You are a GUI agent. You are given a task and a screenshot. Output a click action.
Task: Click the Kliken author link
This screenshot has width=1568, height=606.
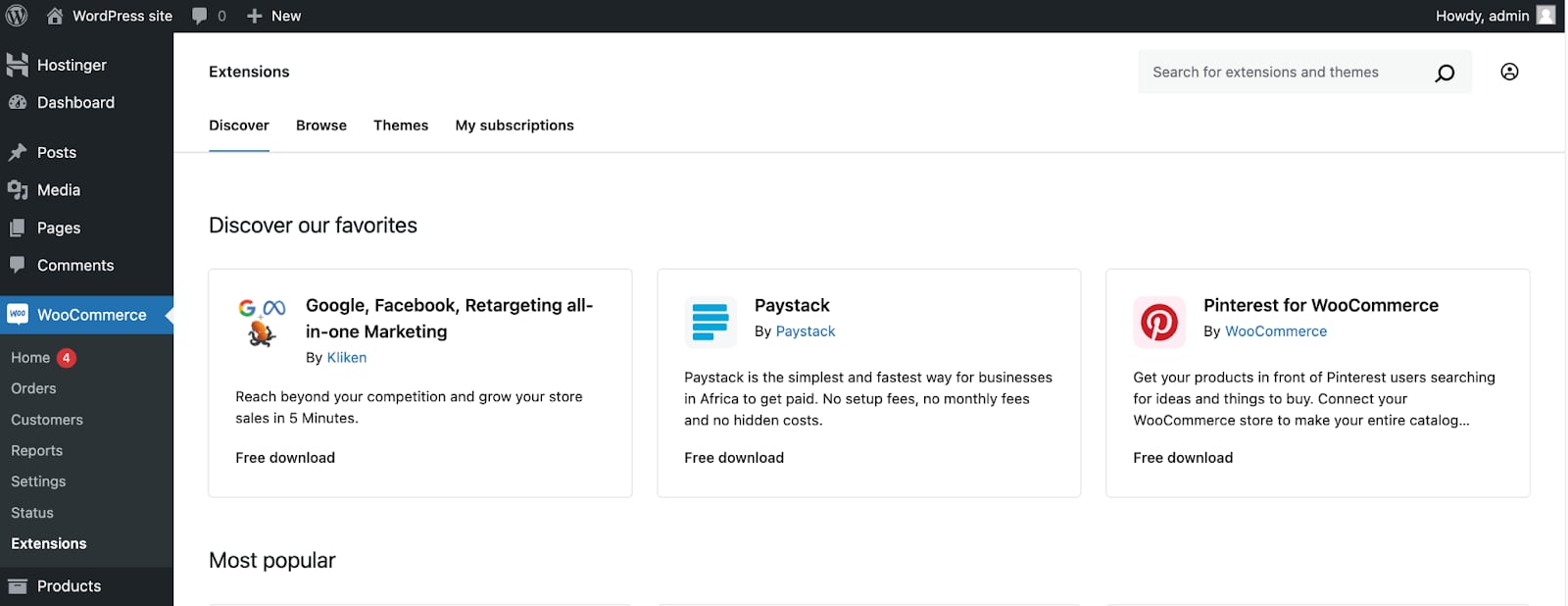[346, 357]
